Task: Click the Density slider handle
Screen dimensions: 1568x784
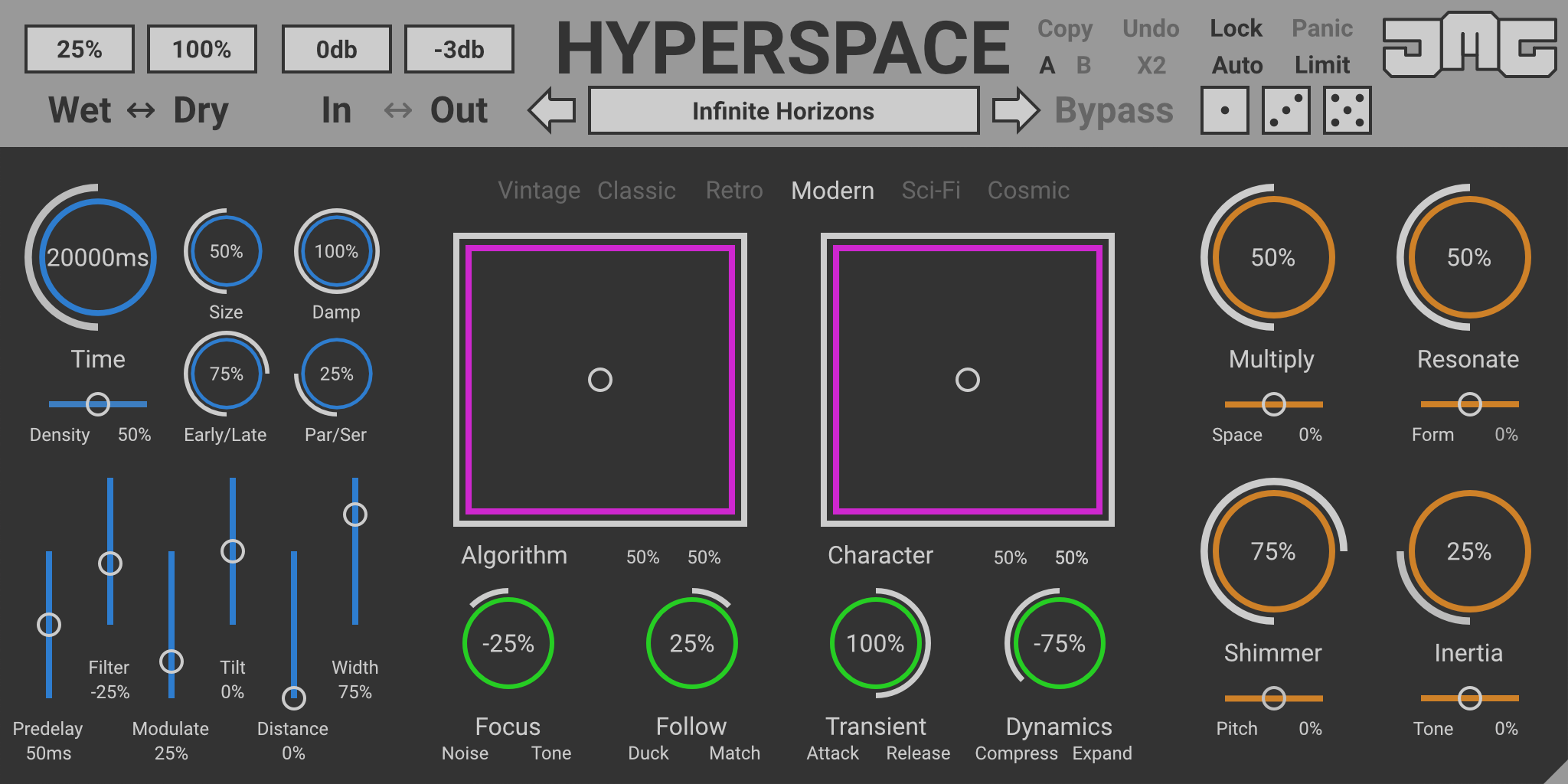Action: tap(98, 404)
